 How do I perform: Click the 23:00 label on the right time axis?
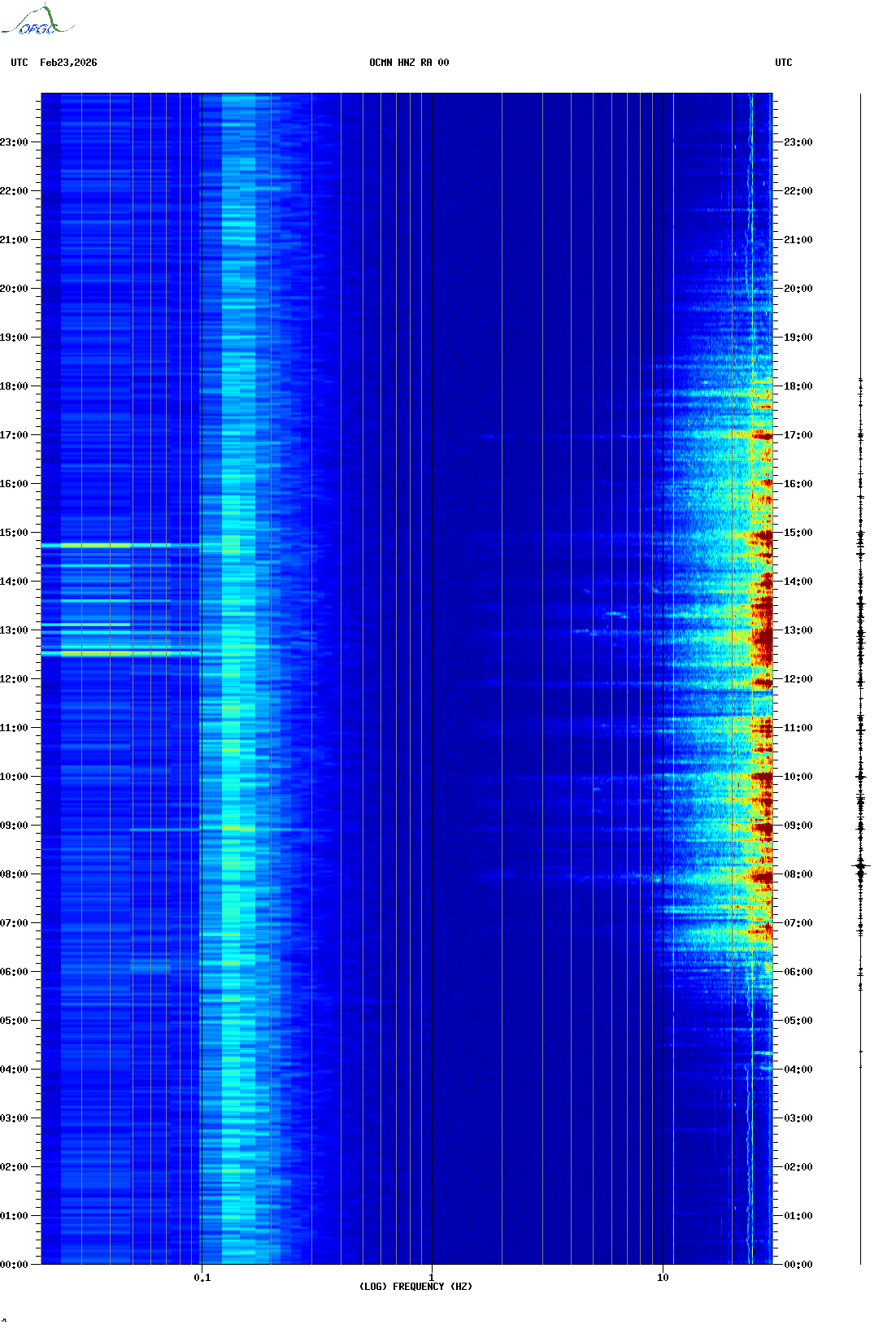tap(798, 142)
